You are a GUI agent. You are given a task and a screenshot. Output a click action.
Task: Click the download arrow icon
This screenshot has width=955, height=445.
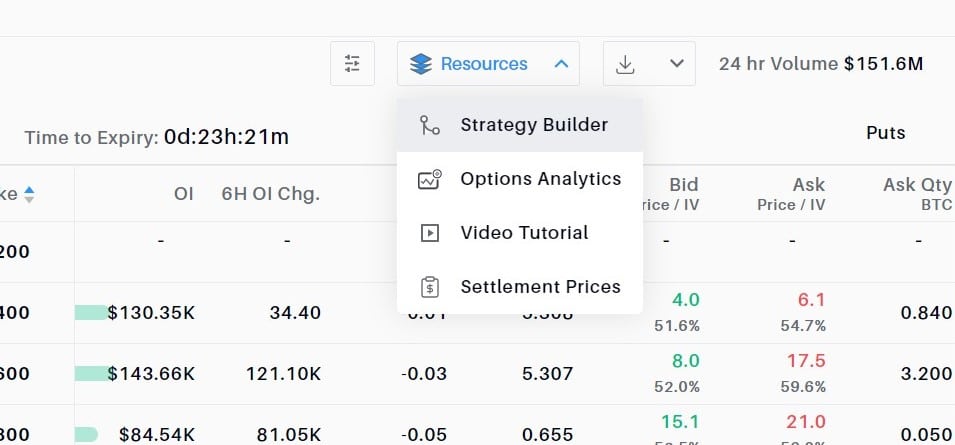(626, 64)
